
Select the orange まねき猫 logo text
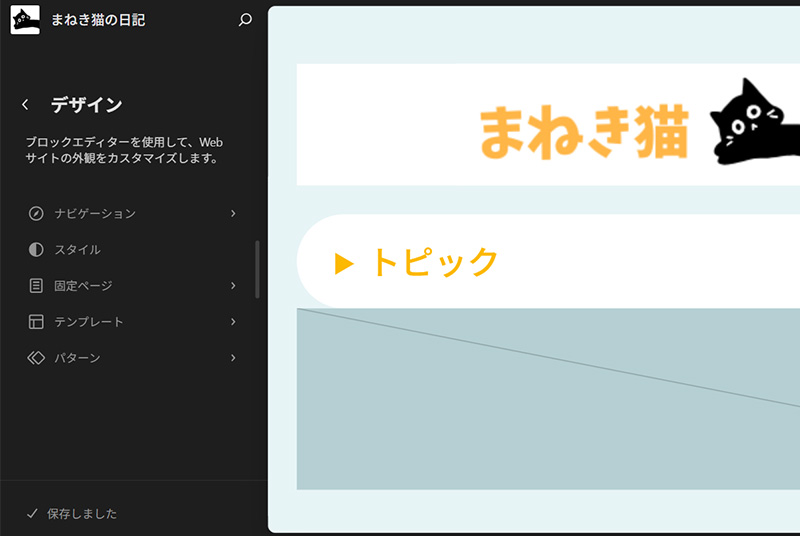[584, 131]
